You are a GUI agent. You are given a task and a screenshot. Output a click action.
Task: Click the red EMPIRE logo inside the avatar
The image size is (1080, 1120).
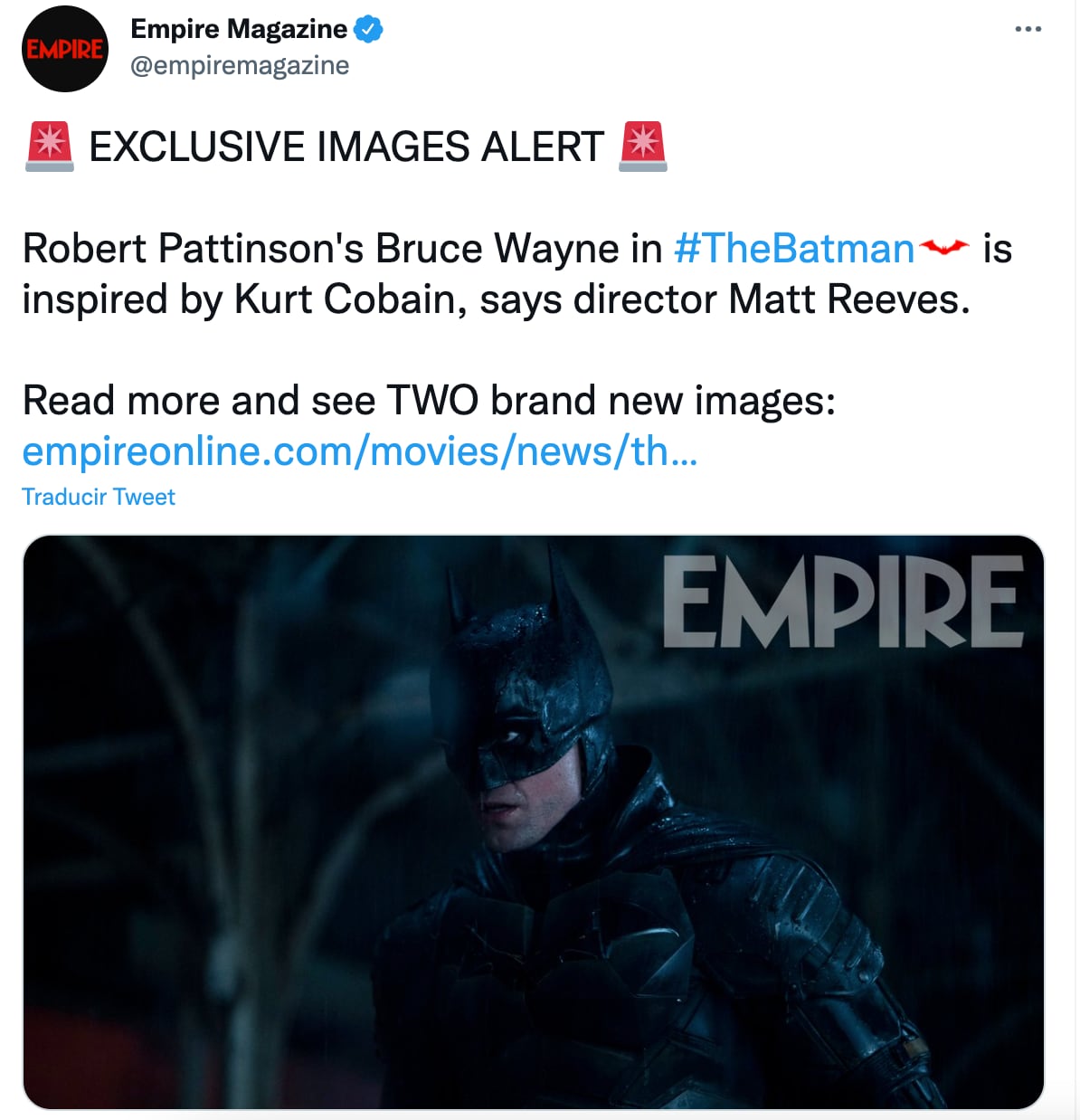[x=66, y=48]
